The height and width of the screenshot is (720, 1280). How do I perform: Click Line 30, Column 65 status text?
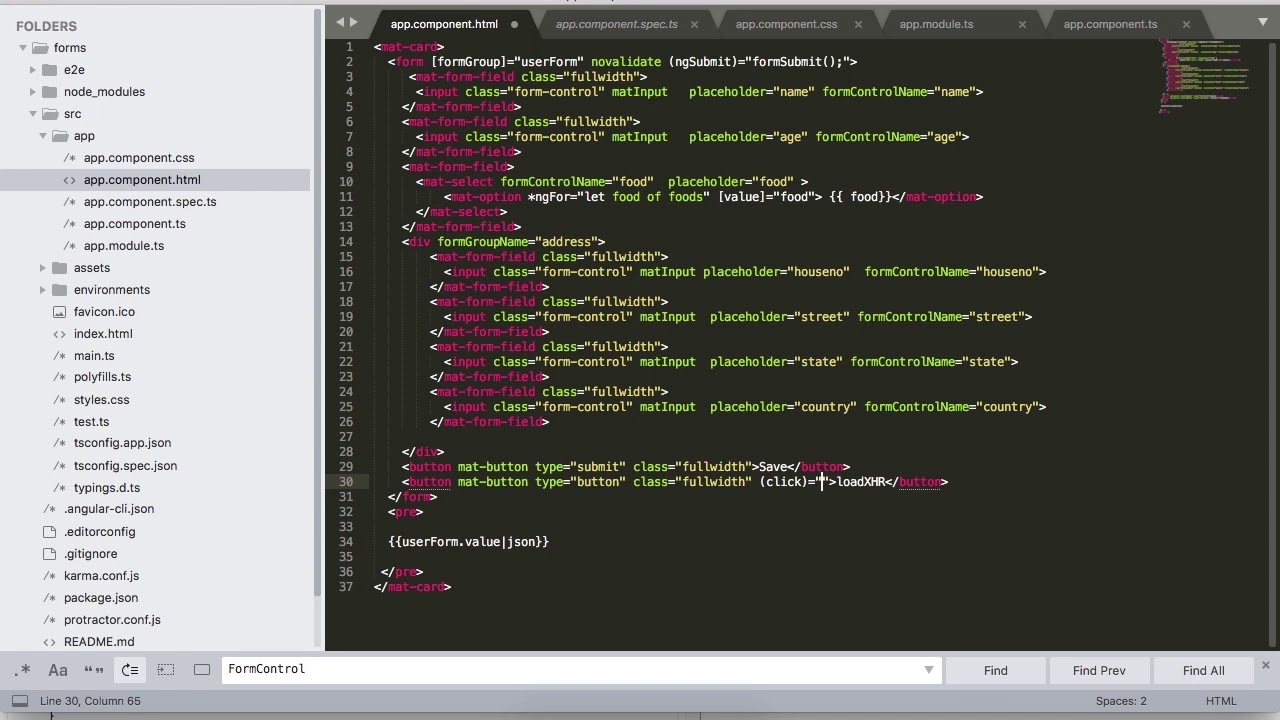(x=90, y=701)
